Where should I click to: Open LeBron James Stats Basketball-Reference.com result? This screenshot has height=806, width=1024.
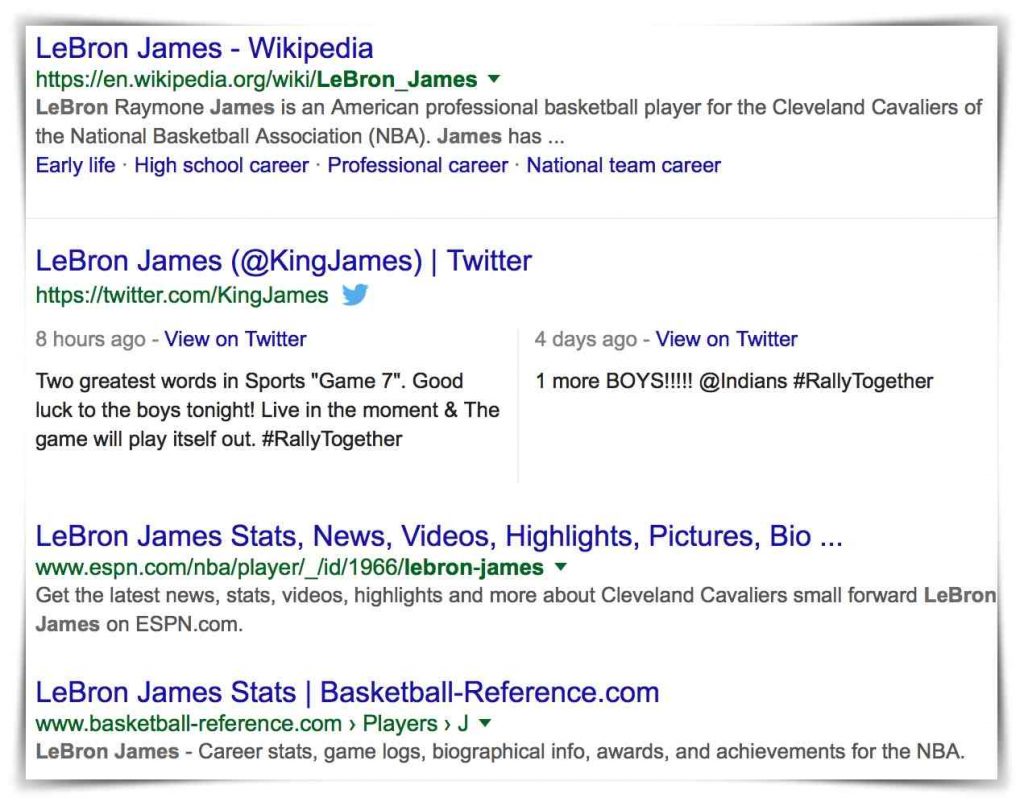[x=347, y=692]
